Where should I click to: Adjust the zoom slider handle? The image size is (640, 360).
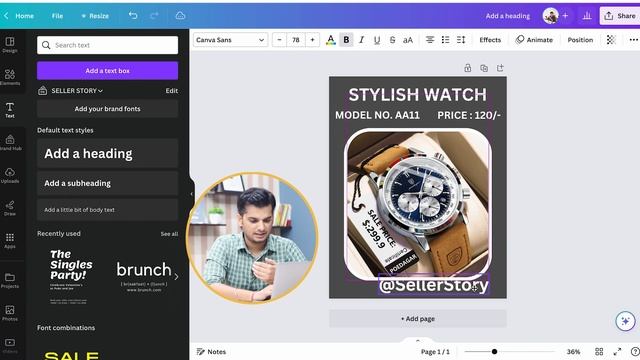click(494, 351)
